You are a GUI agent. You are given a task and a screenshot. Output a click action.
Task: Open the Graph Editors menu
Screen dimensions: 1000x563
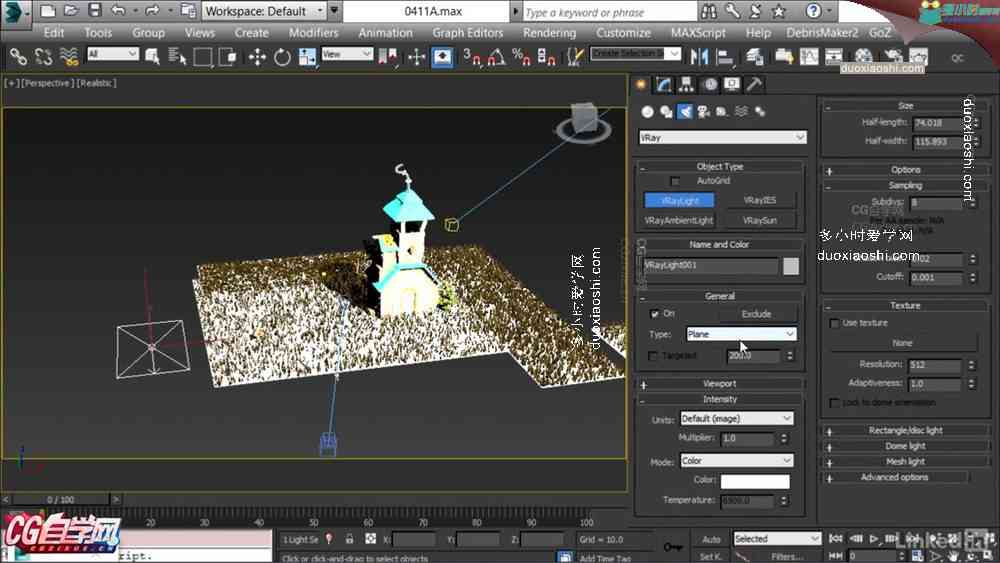[467, 33]
